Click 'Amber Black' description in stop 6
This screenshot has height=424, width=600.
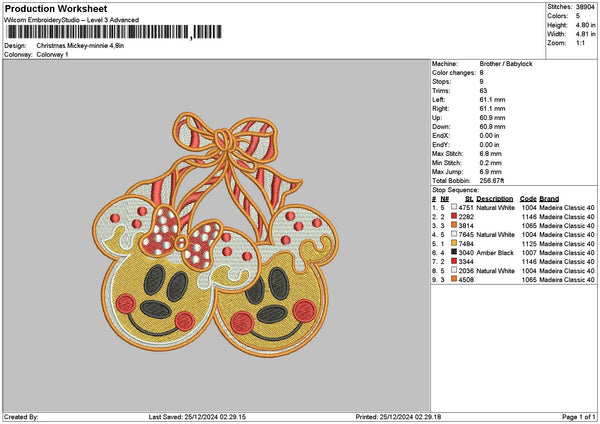coord(493,253)
